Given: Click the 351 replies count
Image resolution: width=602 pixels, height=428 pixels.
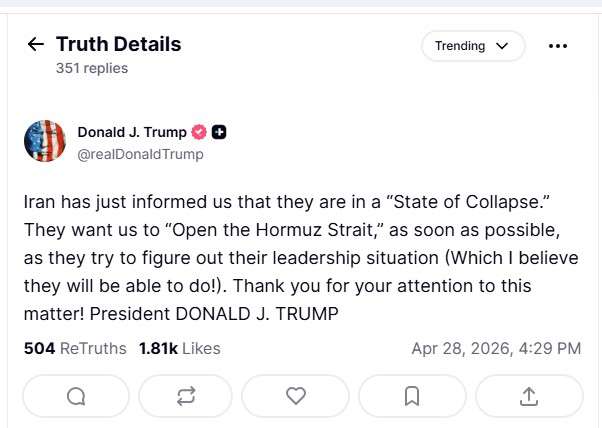Looking at the screenshot, I should (x=92, y=69).
